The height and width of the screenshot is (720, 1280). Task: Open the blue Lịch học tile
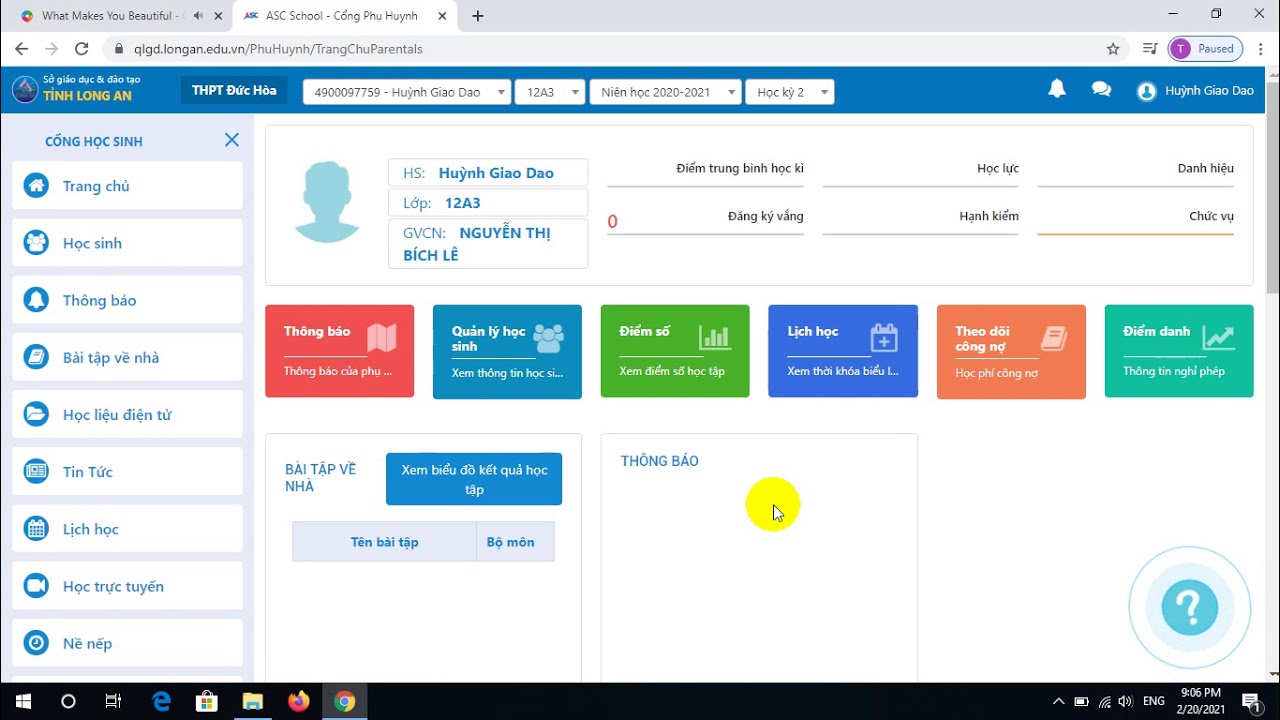843,351
